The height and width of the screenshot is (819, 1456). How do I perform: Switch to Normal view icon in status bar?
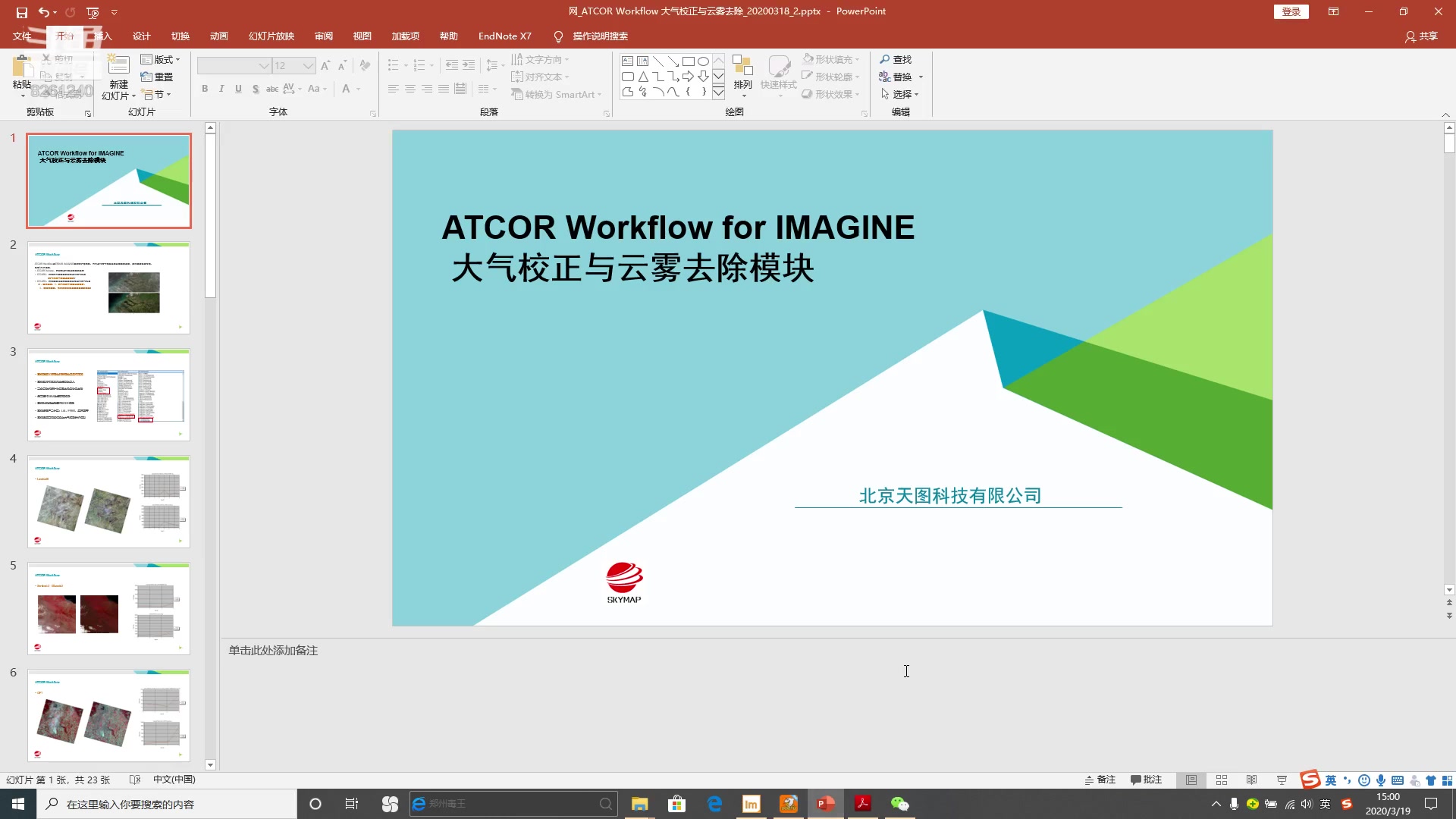[x=1191, y=780]
